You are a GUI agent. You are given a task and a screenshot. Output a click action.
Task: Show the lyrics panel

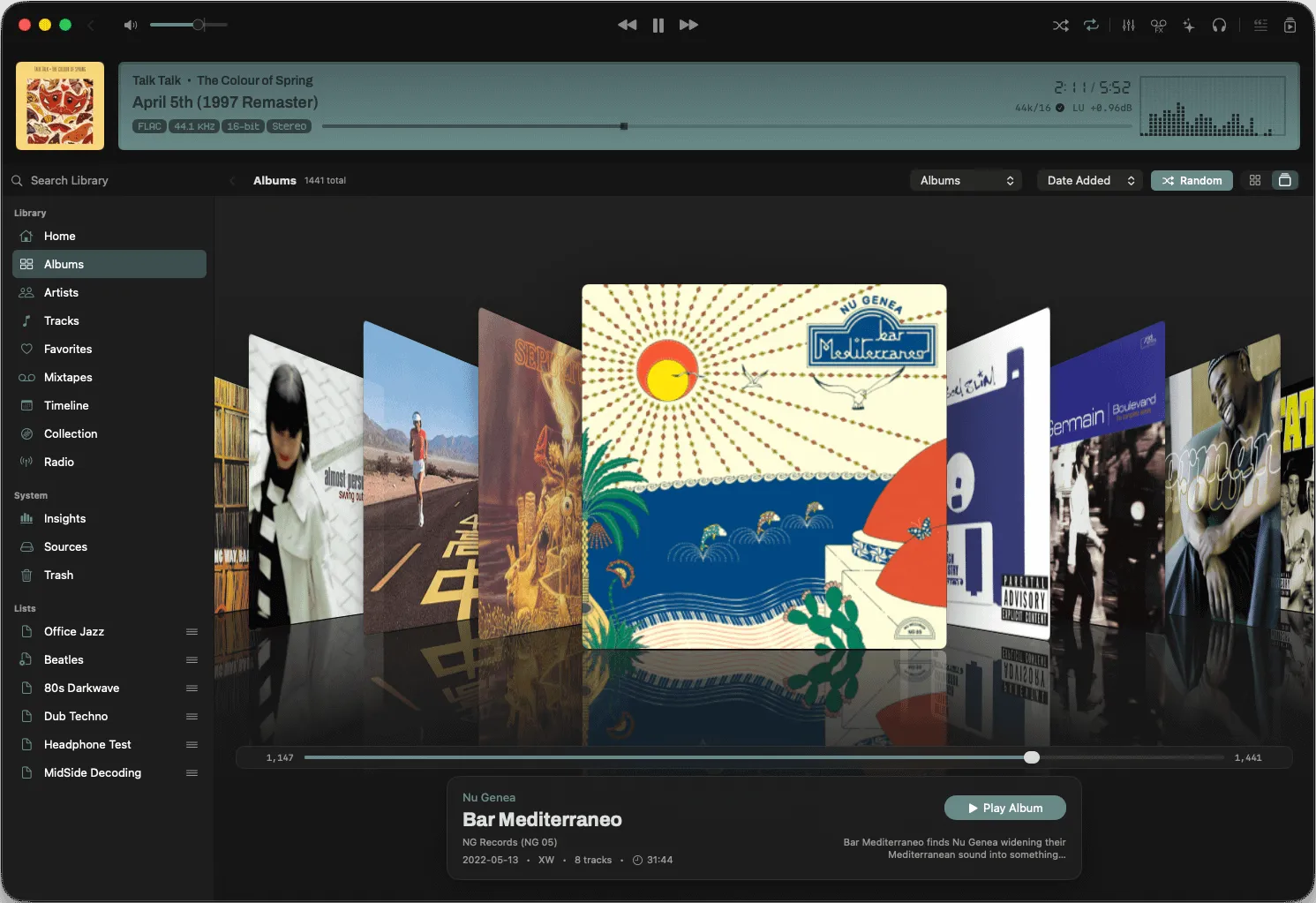[1260, 26]
